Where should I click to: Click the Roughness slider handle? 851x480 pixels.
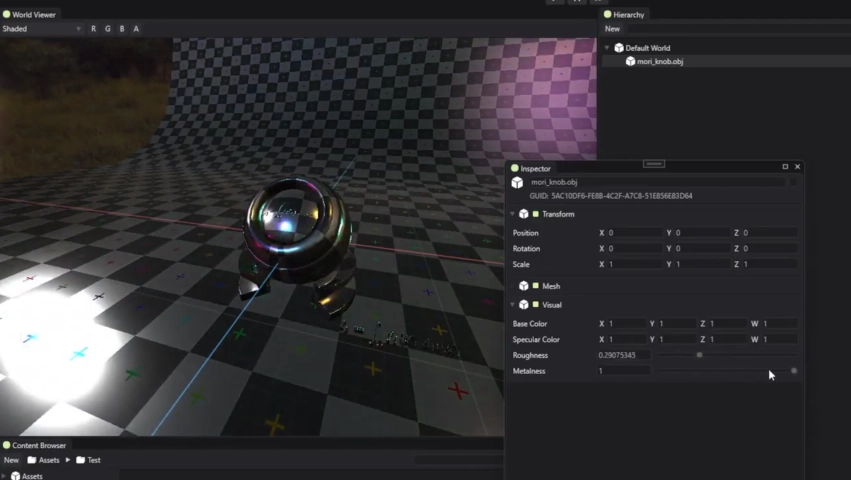click(x=699, y=355)
